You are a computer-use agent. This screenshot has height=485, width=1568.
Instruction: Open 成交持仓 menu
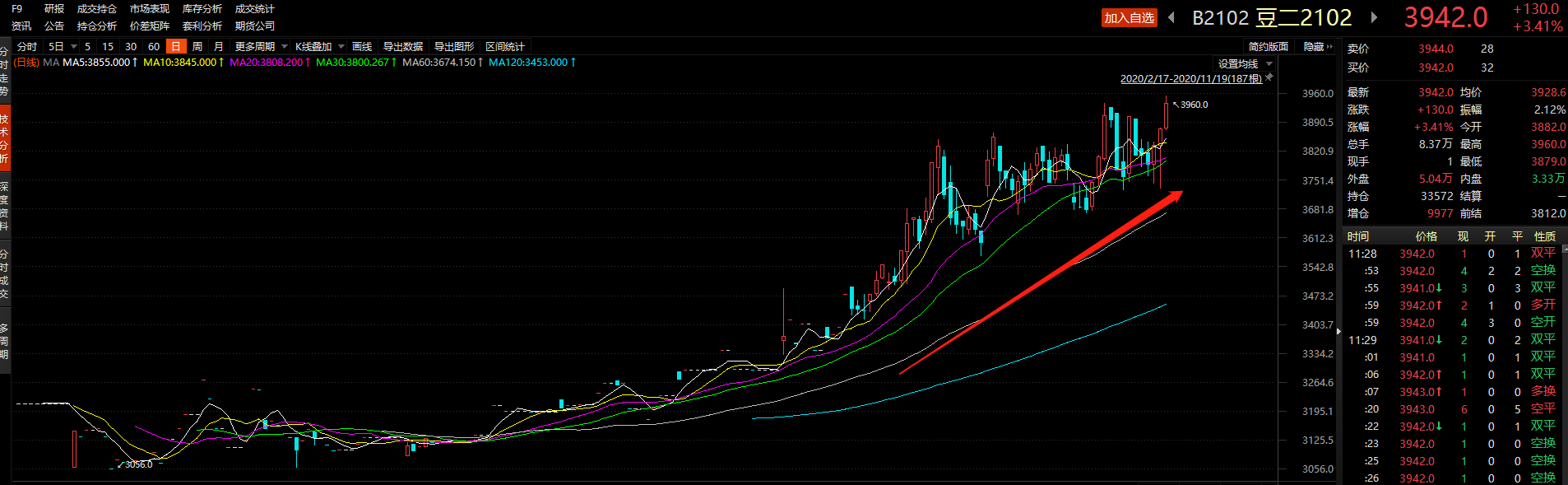click(x=97, y=9)
